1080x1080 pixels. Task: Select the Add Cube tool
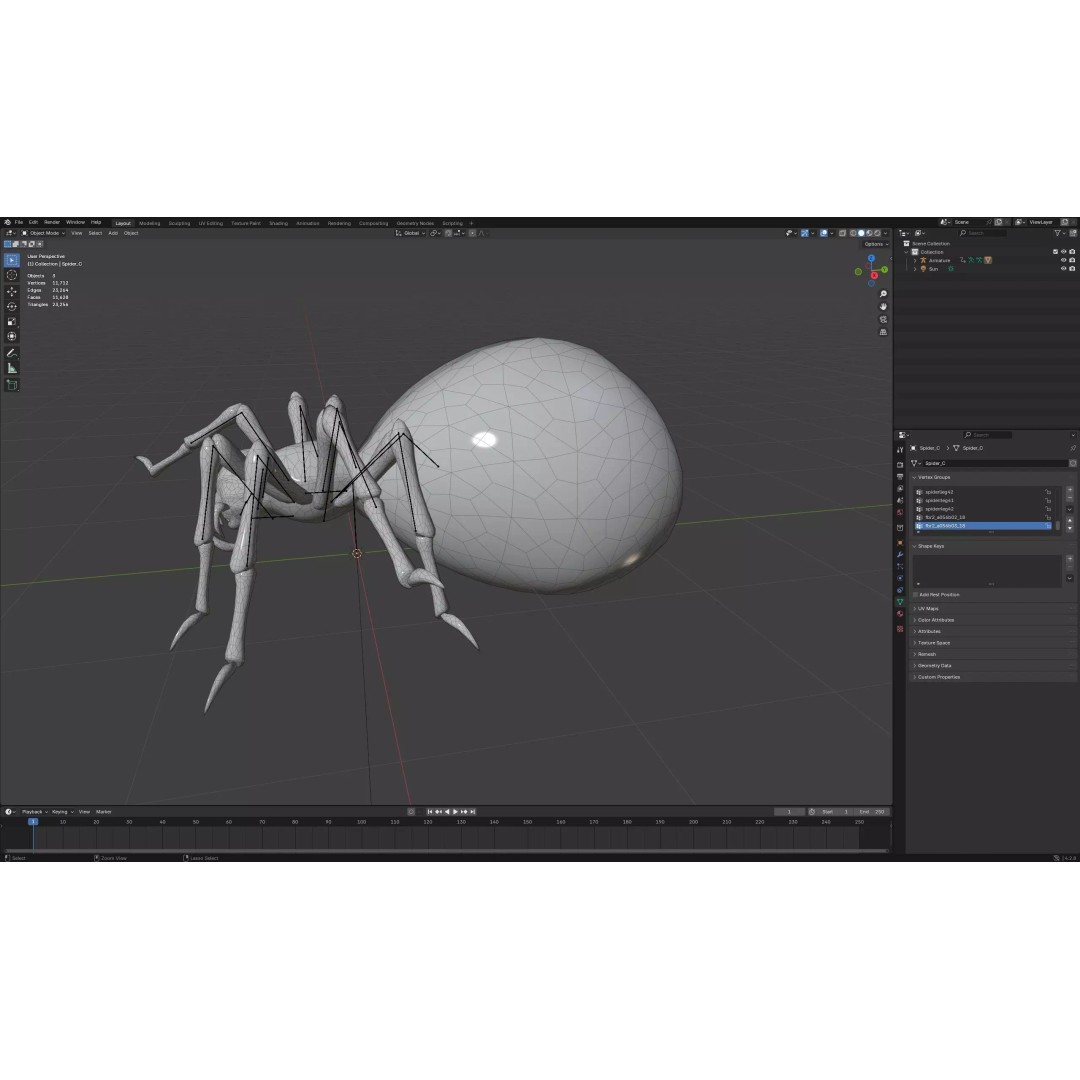[12, 385]
